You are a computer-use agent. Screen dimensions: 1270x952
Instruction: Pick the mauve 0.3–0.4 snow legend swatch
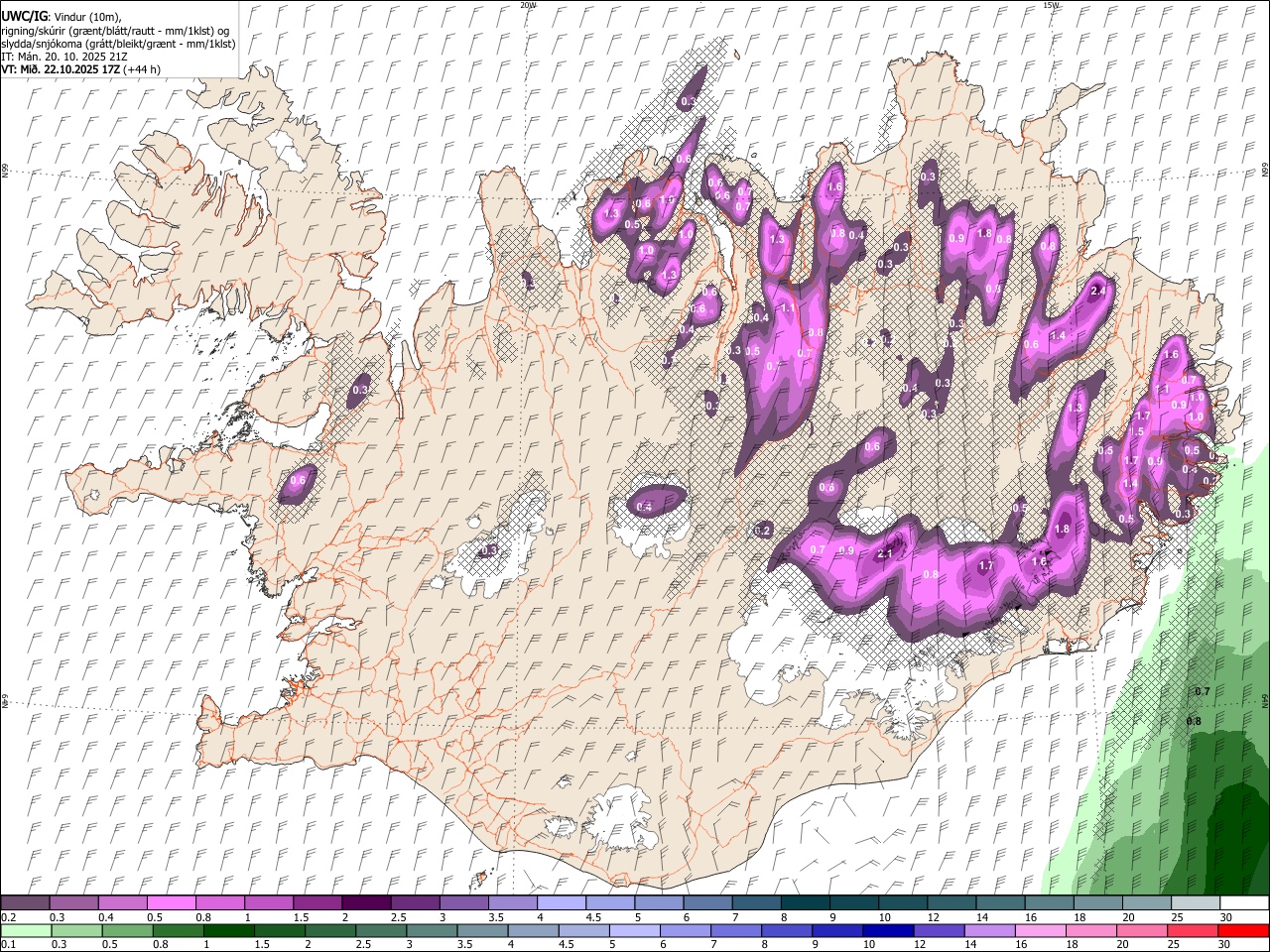click(x=73, y=902)
